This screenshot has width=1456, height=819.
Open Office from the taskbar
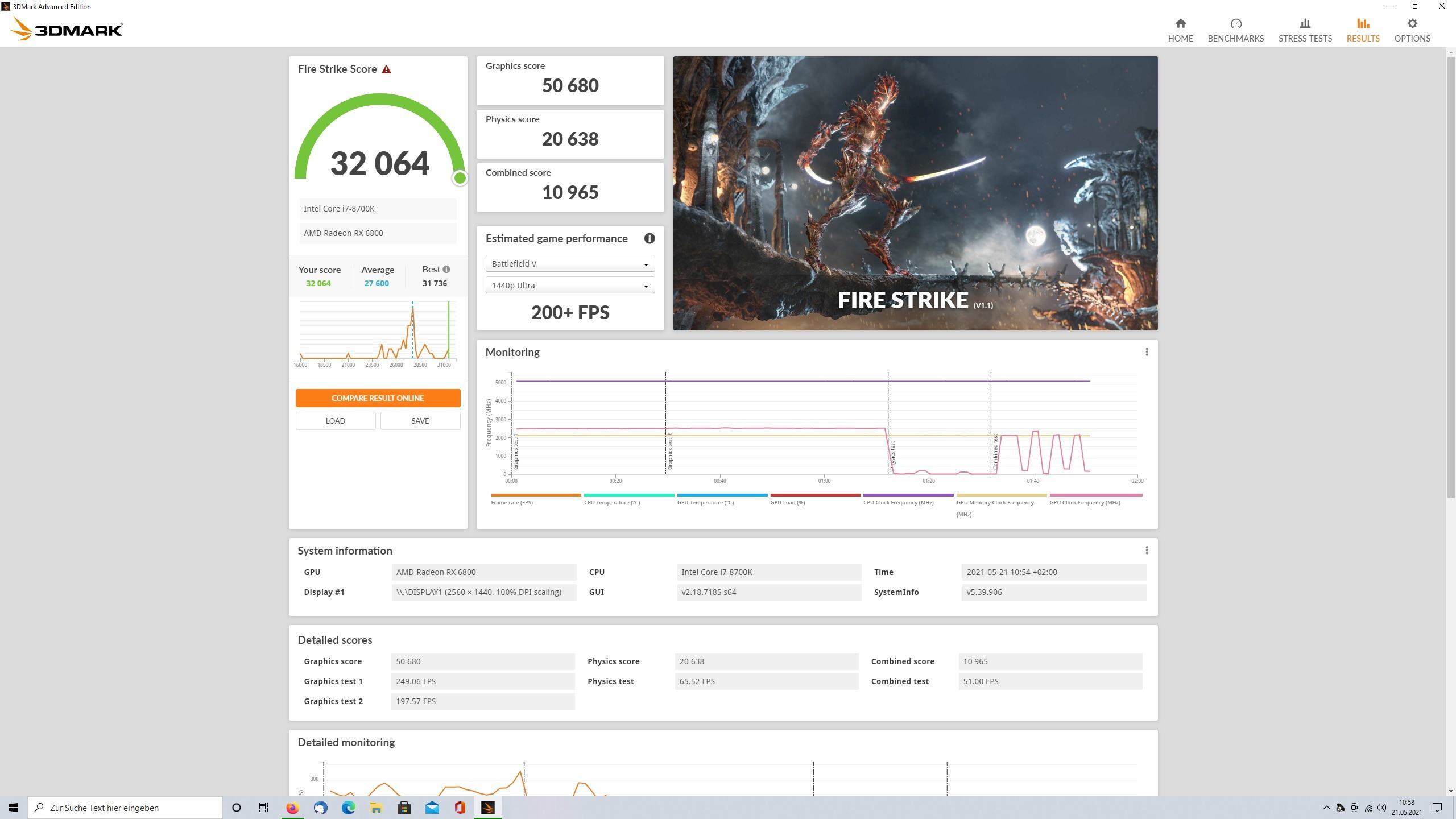click(460, 808)
